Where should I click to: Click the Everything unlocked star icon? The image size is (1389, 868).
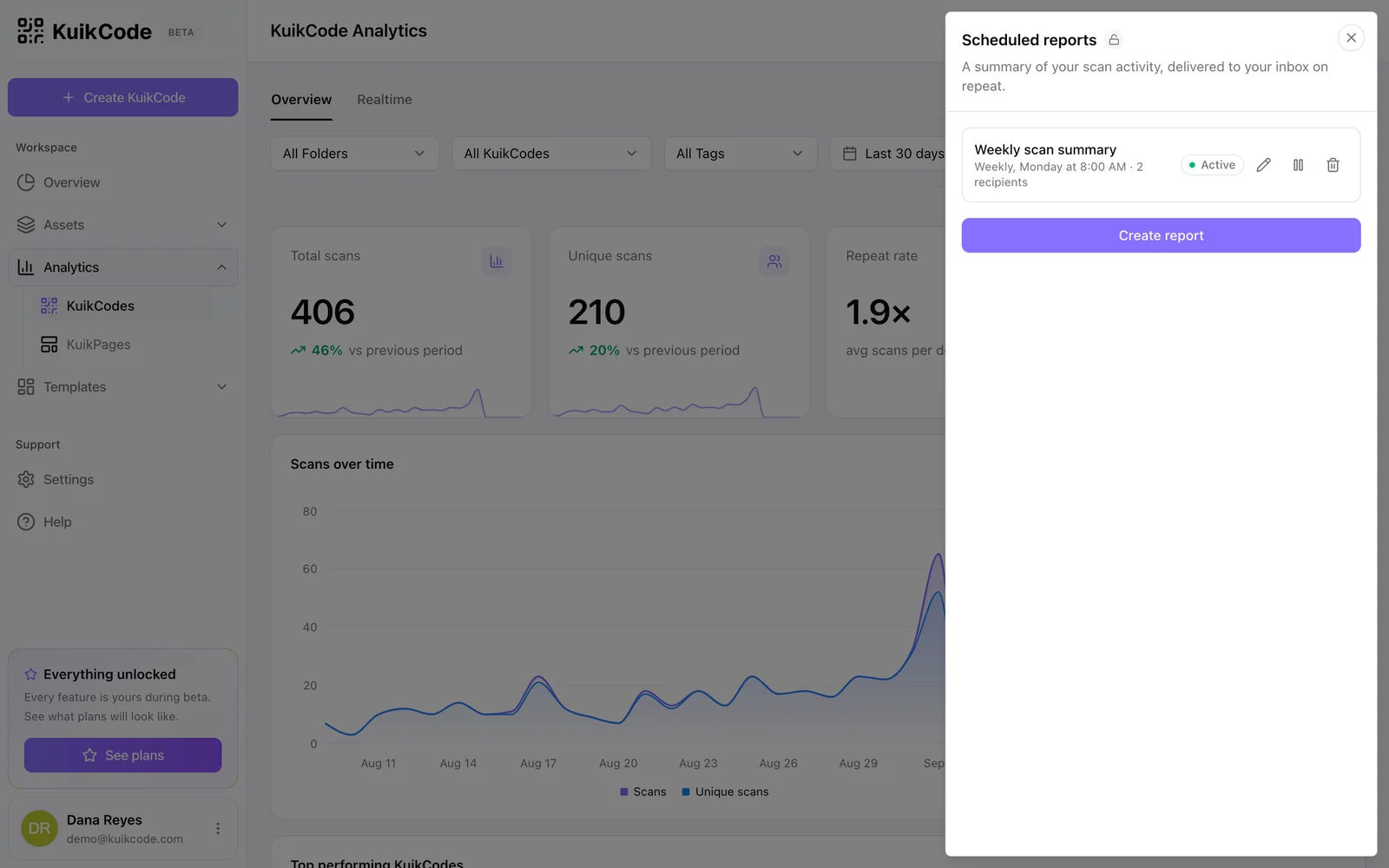31,674
